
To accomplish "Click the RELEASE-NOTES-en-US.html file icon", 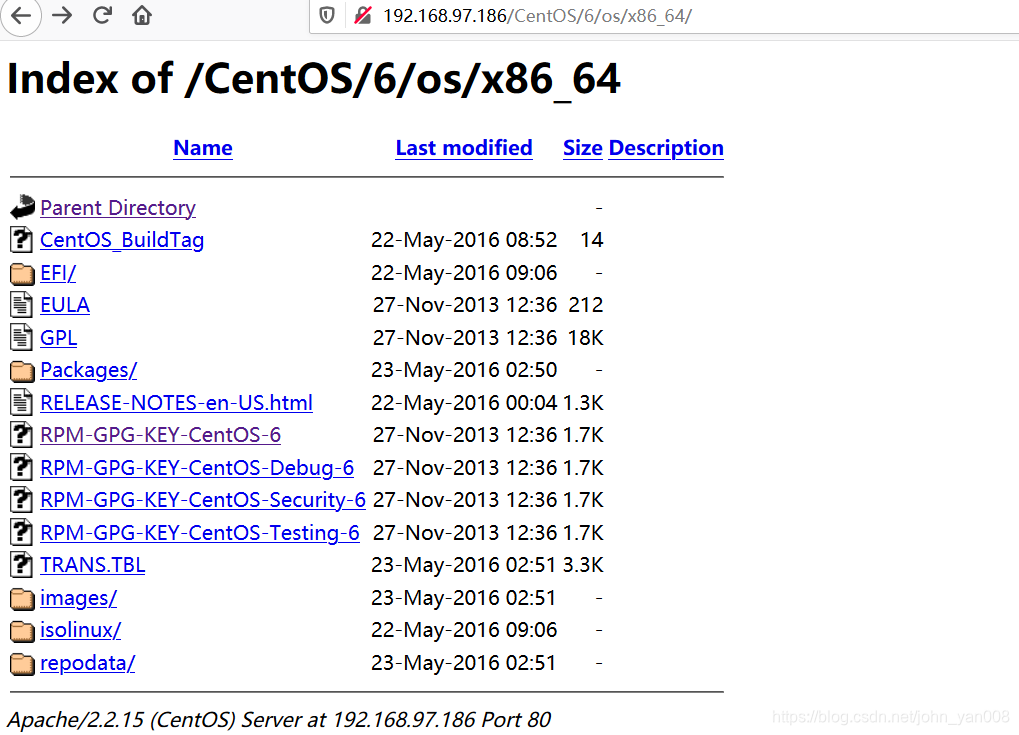I will tap(21, 402).
